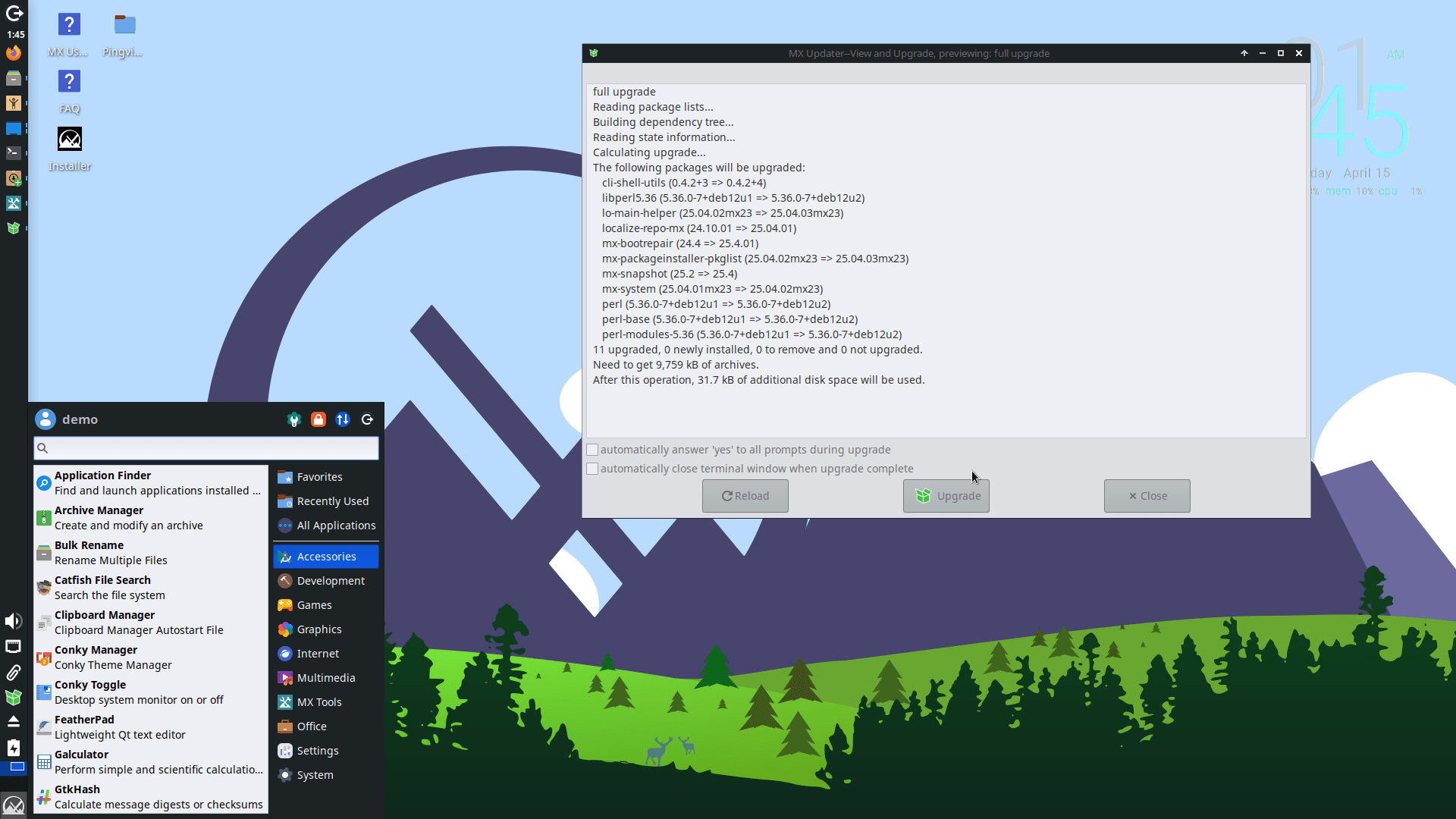The height and width of the screenshot is (819, 1456).
Task: Click the Reload button in MX Updater
Action: pyautogui.click(x=745, y=496)
